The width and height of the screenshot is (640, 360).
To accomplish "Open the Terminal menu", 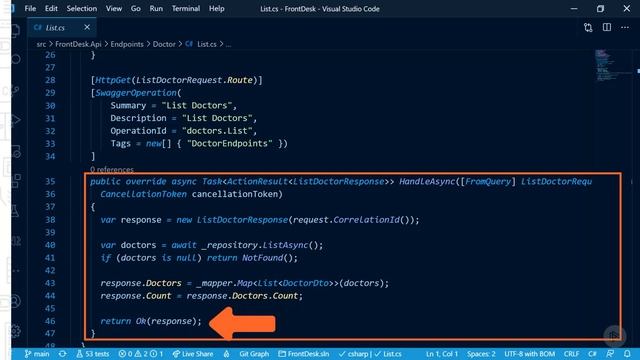I will tap(186, 9).
